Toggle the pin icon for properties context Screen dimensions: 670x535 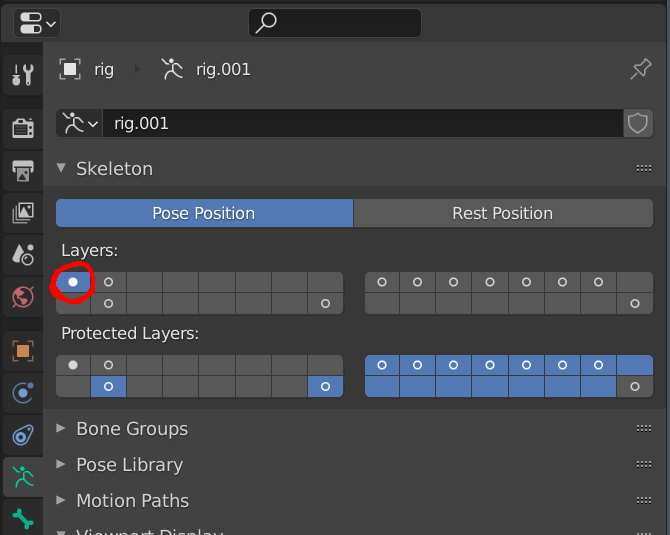click(x=641, y=69)
